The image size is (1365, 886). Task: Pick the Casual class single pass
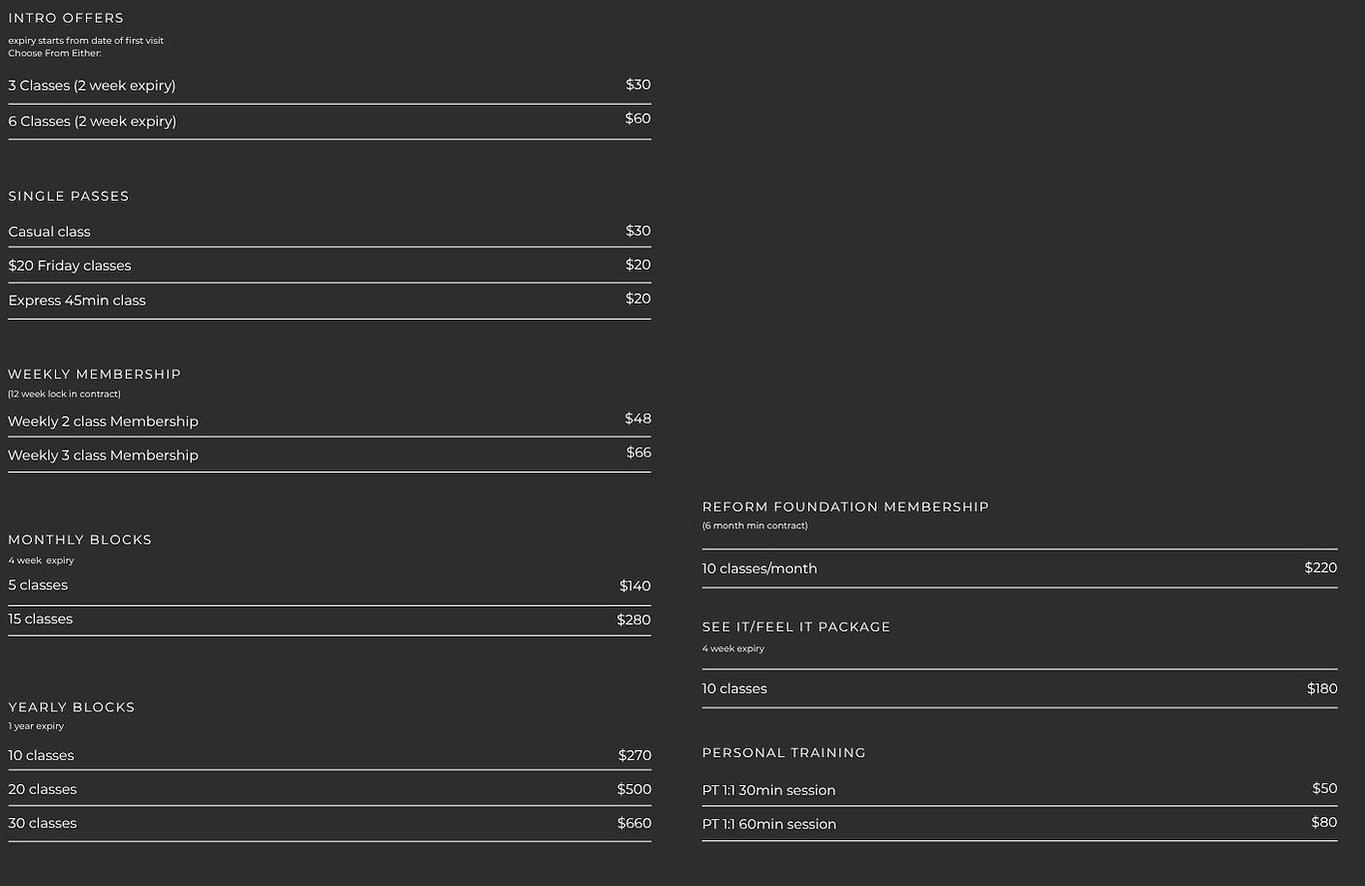click(x=329, y=231)
